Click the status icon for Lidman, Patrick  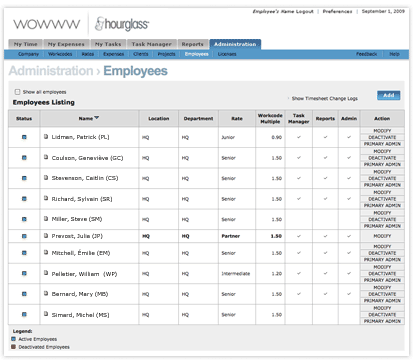tap(24, 137)
